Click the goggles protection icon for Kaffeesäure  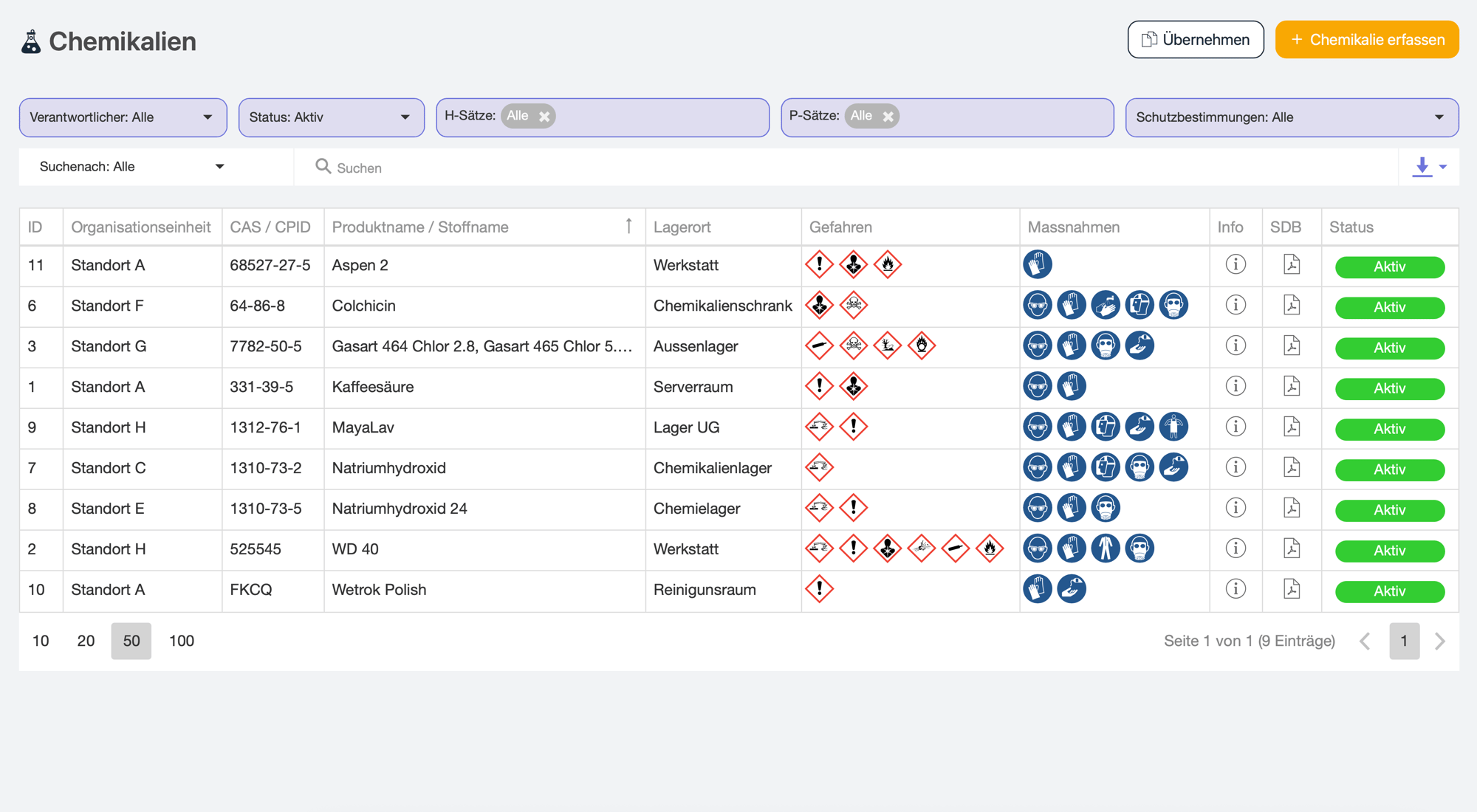click(x=1038, y=386)
